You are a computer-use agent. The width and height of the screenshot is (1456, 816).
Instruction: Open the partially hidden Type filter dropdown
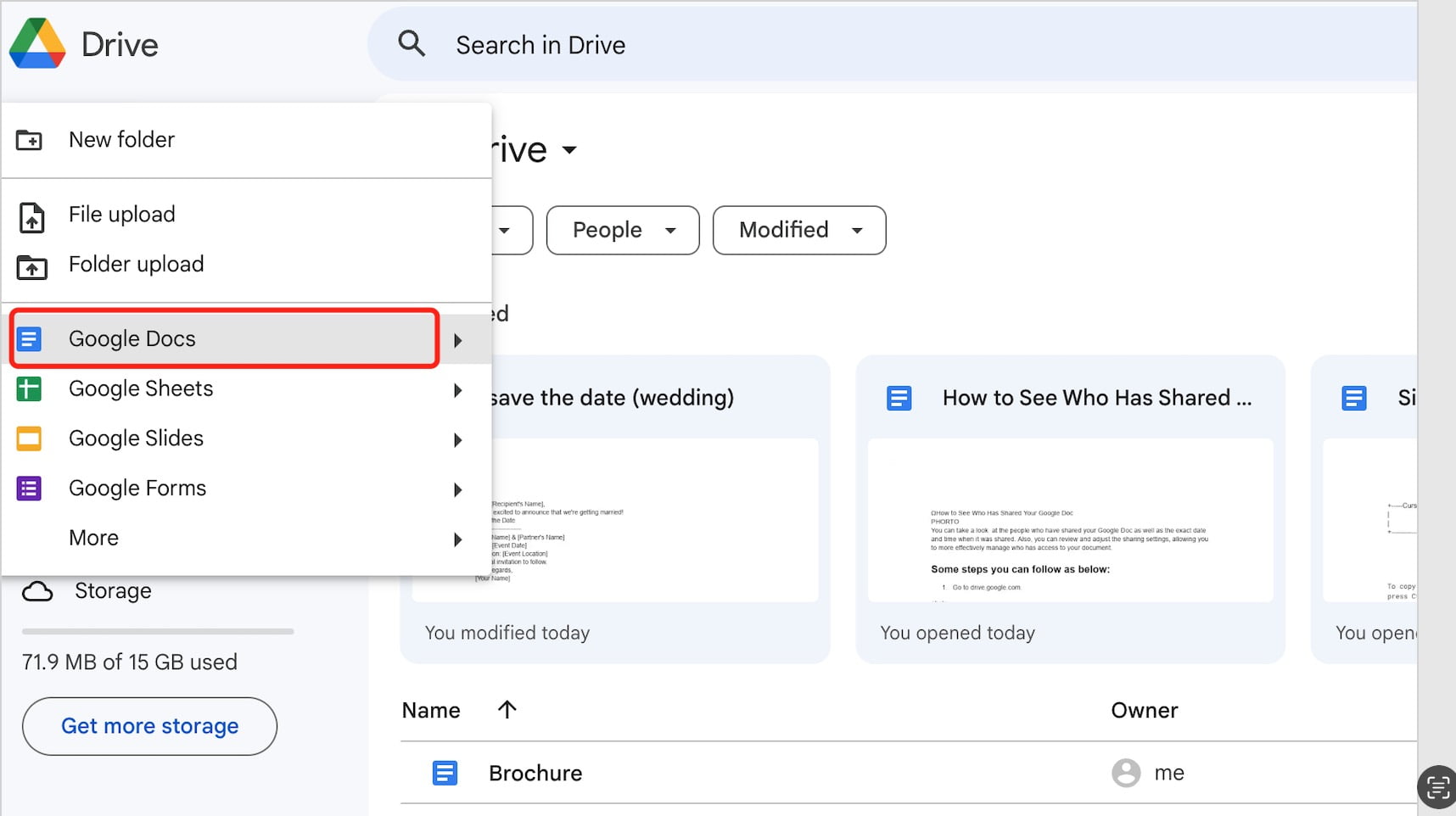click(511, 230)
